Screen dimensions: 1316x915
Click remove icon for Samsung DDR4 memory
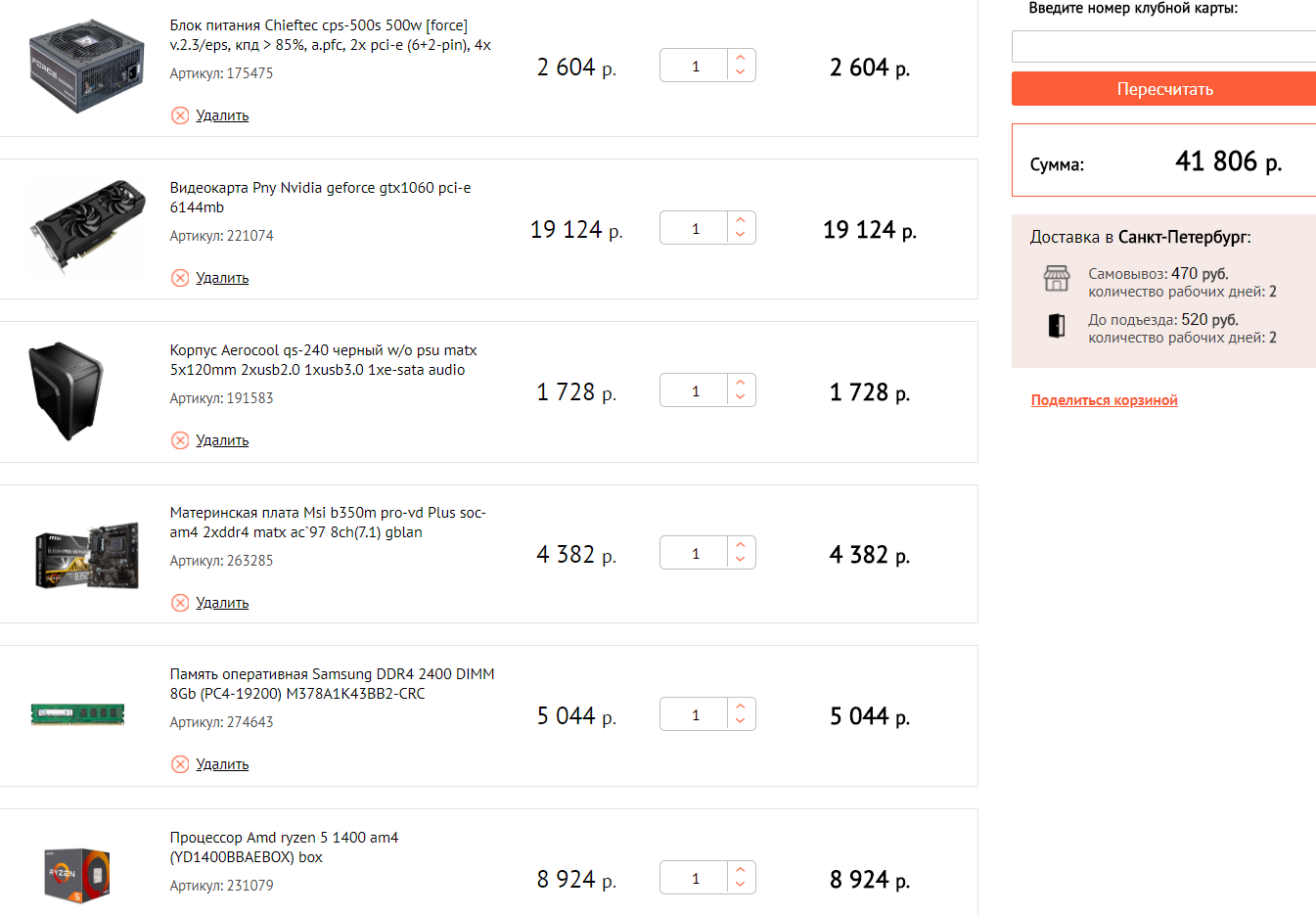click(x=180, y=764)
